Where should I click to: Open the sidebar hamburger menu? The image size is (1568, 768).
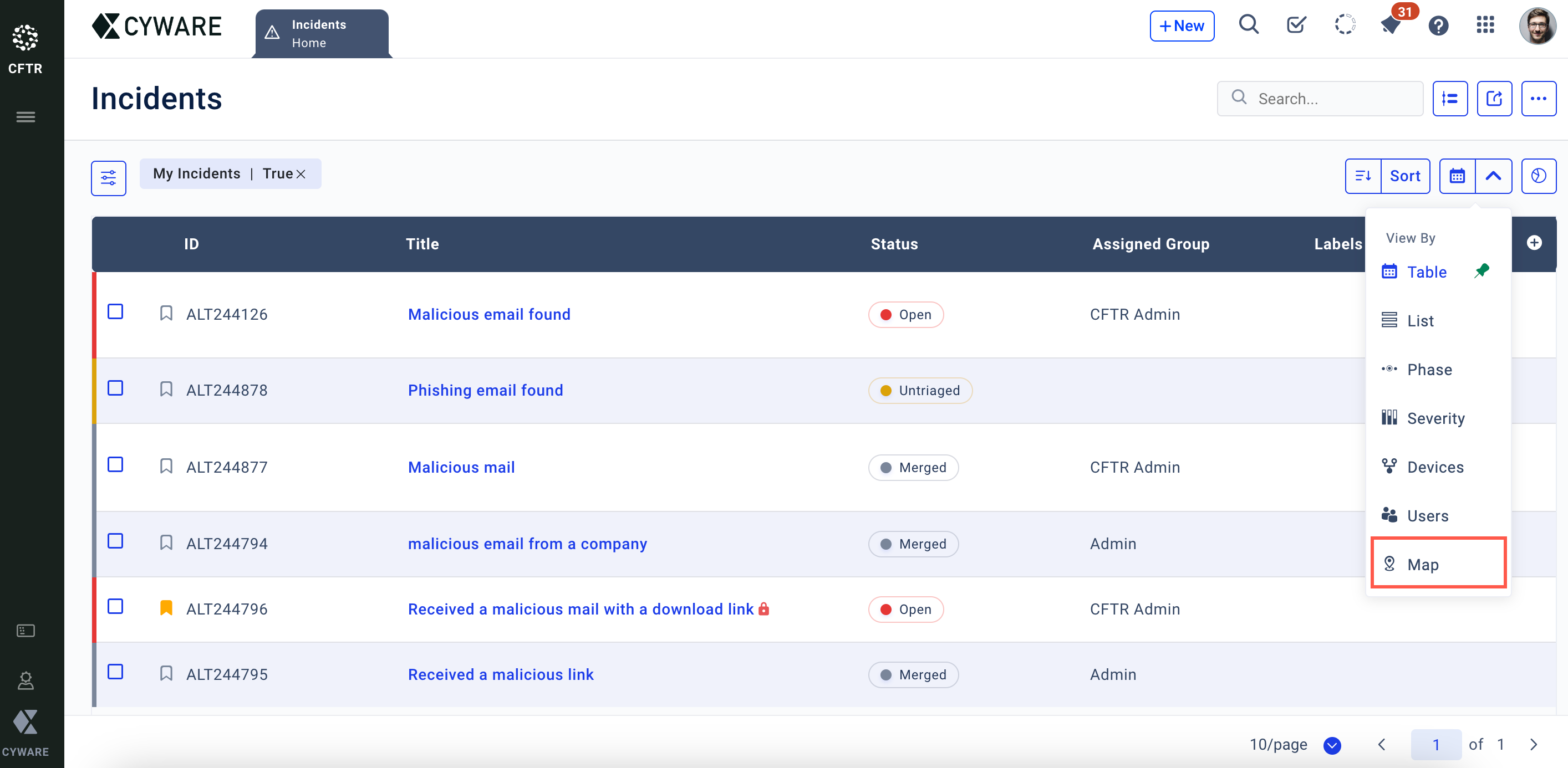click(25, 117)
